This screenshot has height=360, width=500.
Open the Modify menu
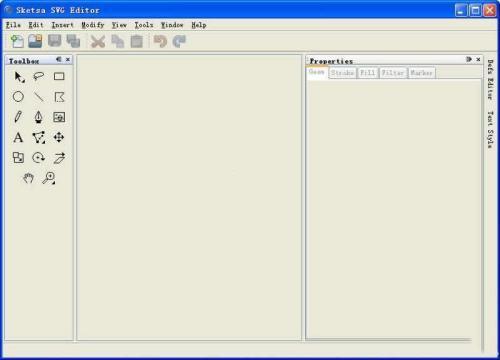pos(93,25)
